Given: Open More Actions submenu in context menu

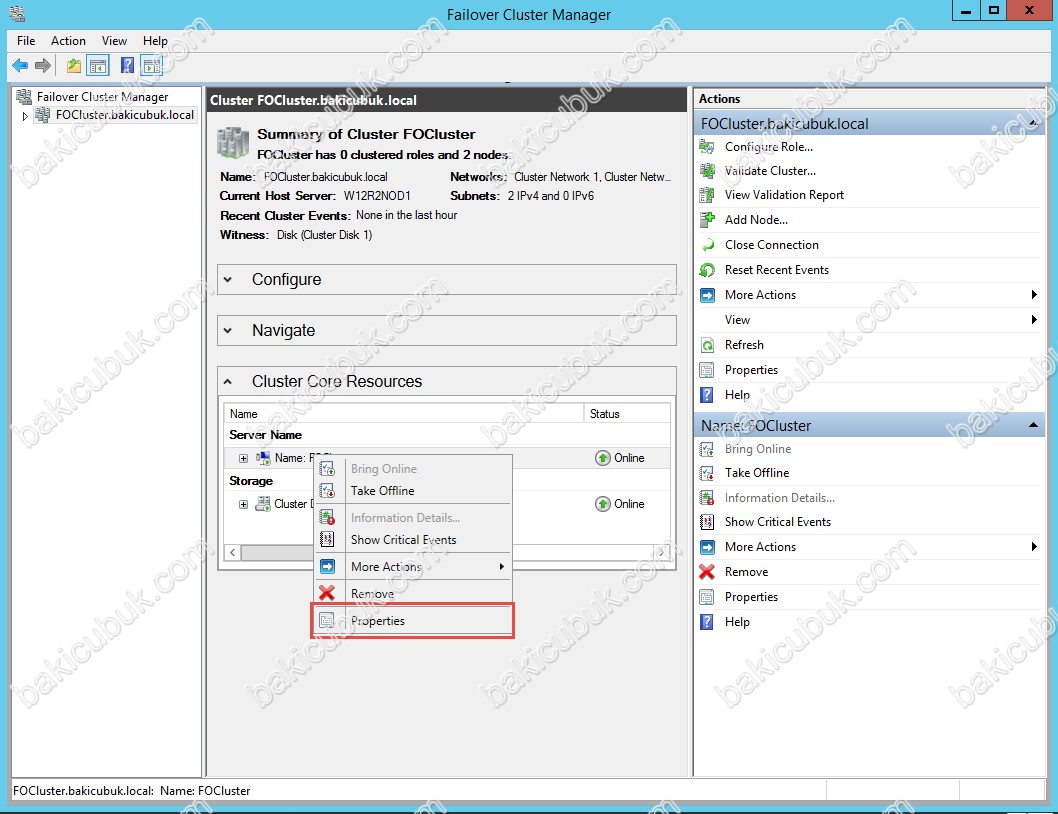Looking at the screenshot, I should coord(413,566).
